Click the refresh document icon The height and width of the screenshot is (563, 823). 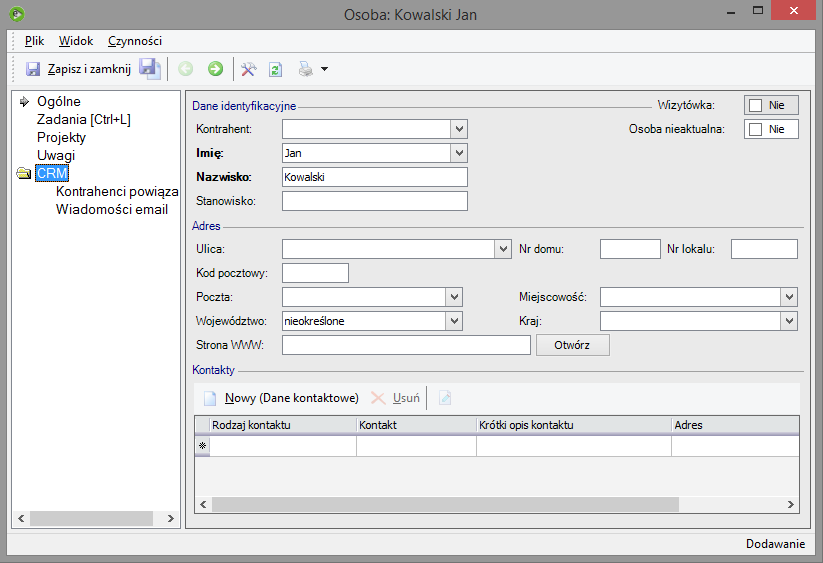point(276,69)
